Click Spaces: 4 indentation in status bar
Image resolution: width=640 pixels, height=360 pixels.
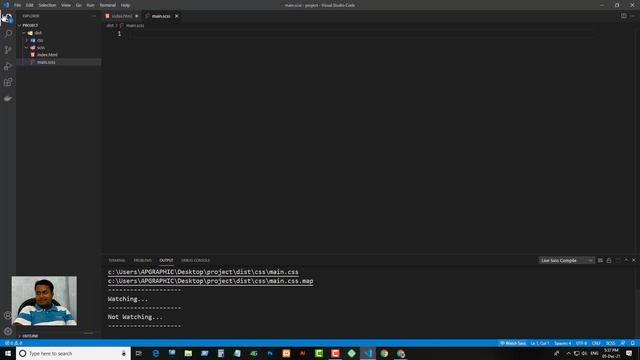point(562,343)
